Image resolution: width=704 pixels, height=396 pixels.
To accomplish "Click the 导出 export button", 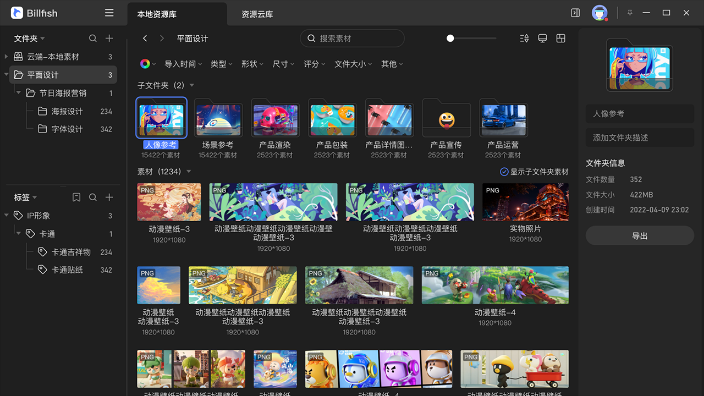I will tap(640, 236).
